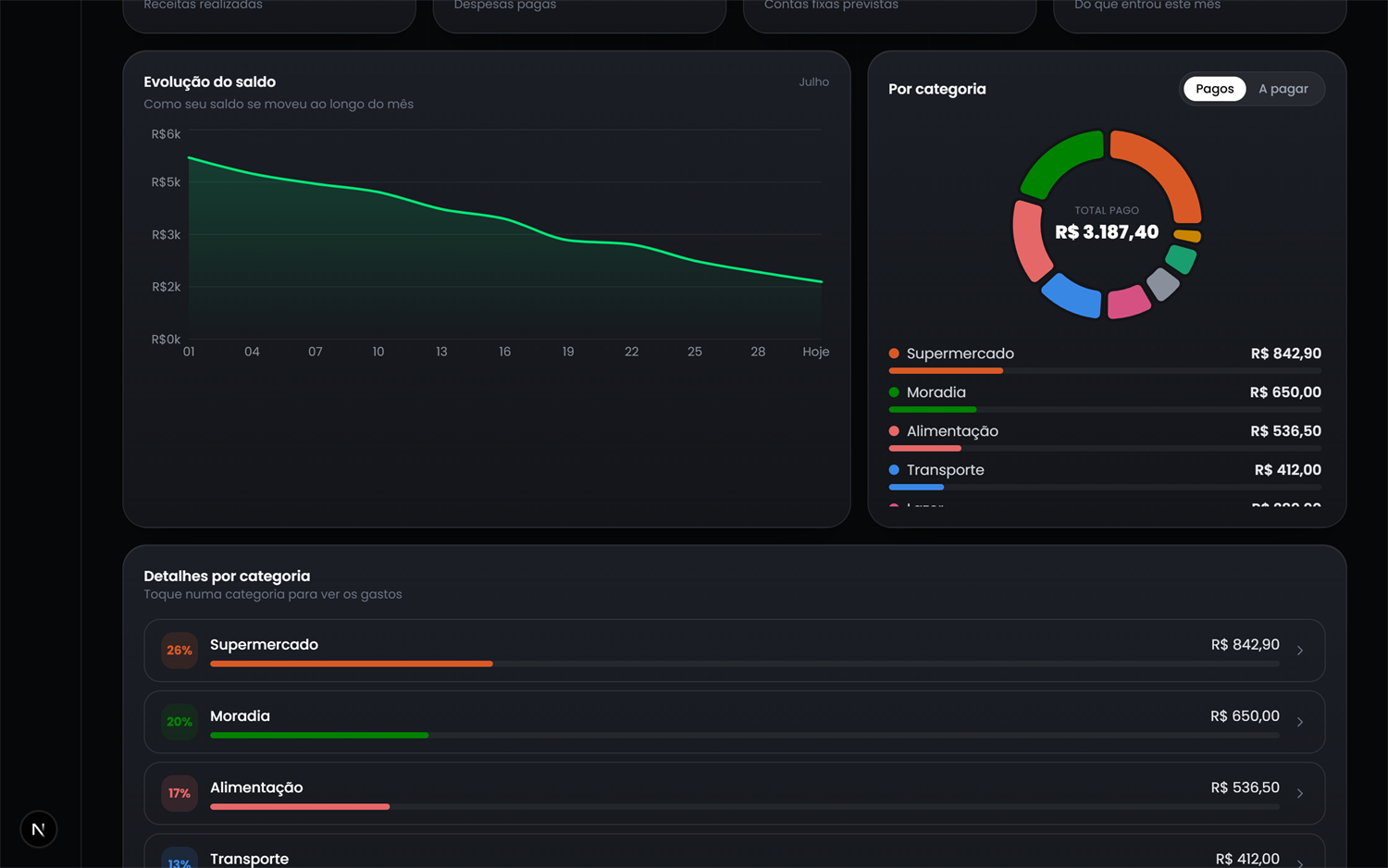The image size is (1388, 868).
Task: Expand the Moradia row chevron
Action: point(1300,722)
